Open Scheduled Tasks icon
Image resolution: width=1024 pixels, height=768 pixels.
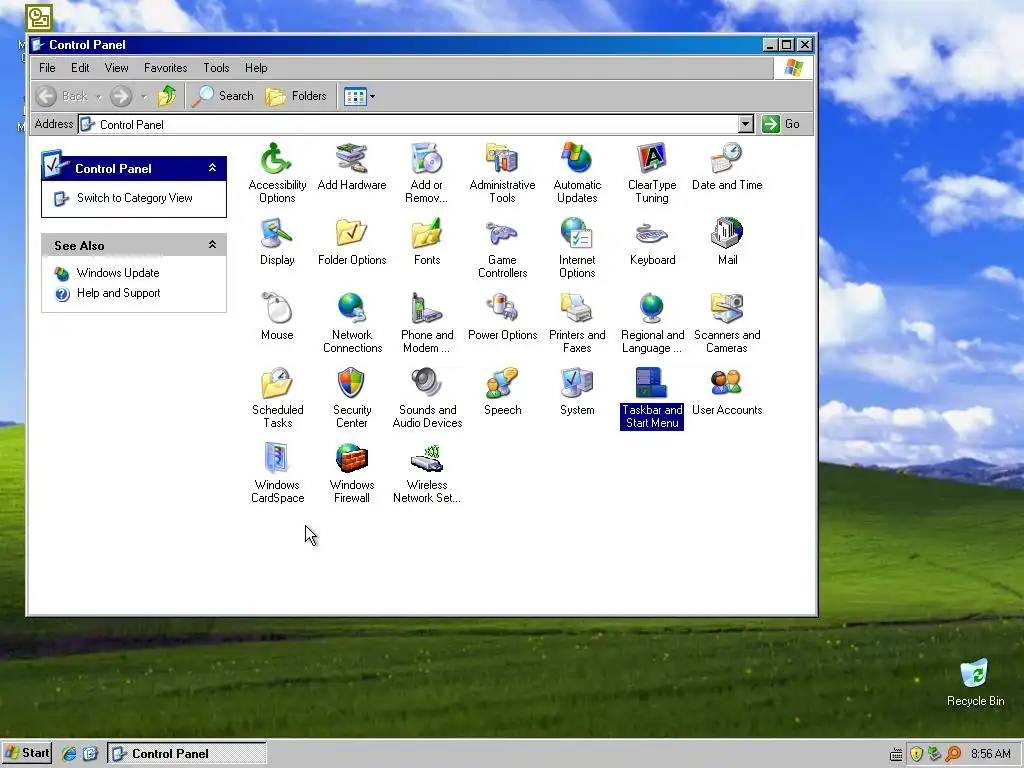pos(277,384)
